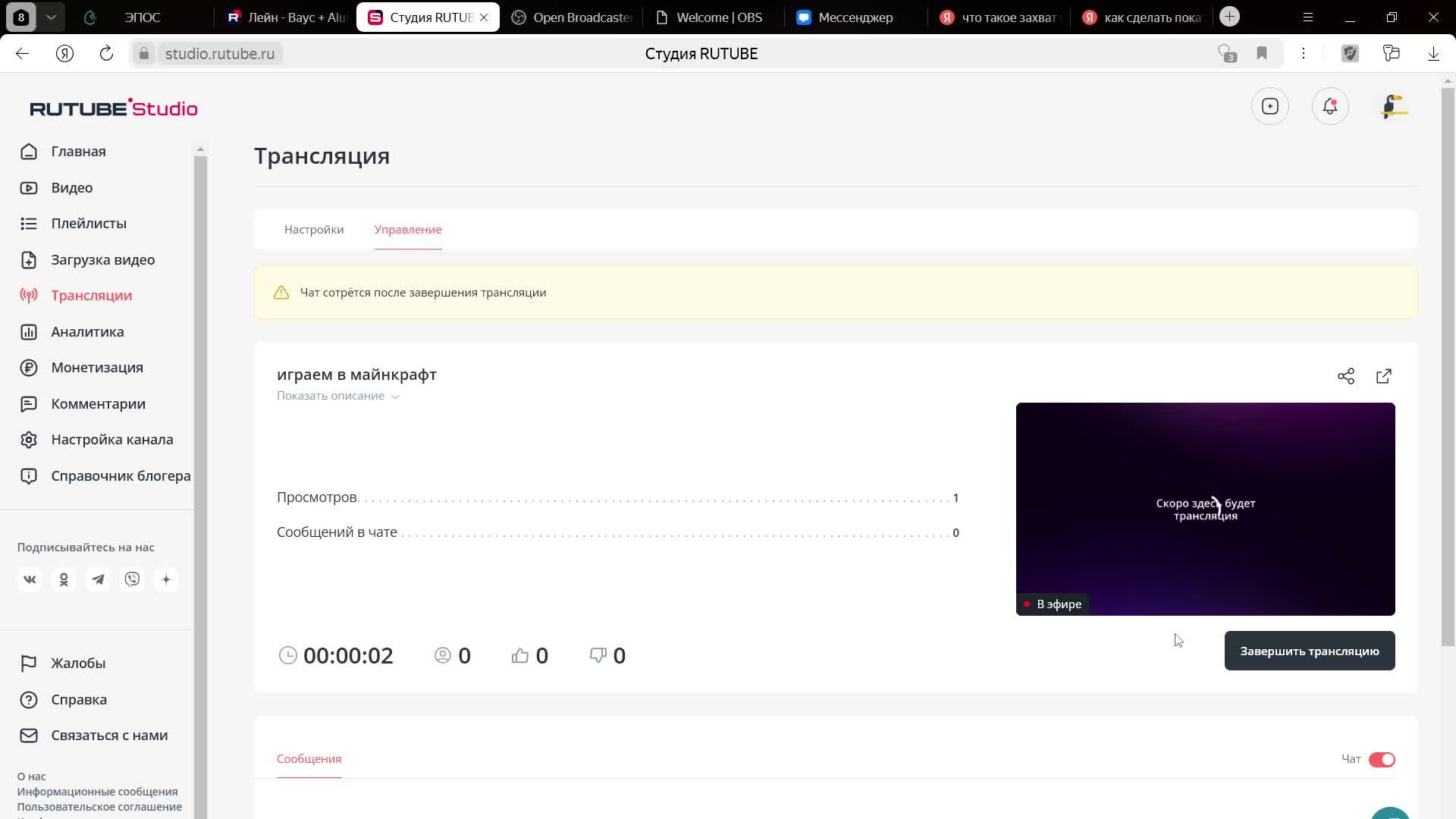Open Telegram social icon
Viewport: 1456px width, 819px height.
tap(98, 579)
